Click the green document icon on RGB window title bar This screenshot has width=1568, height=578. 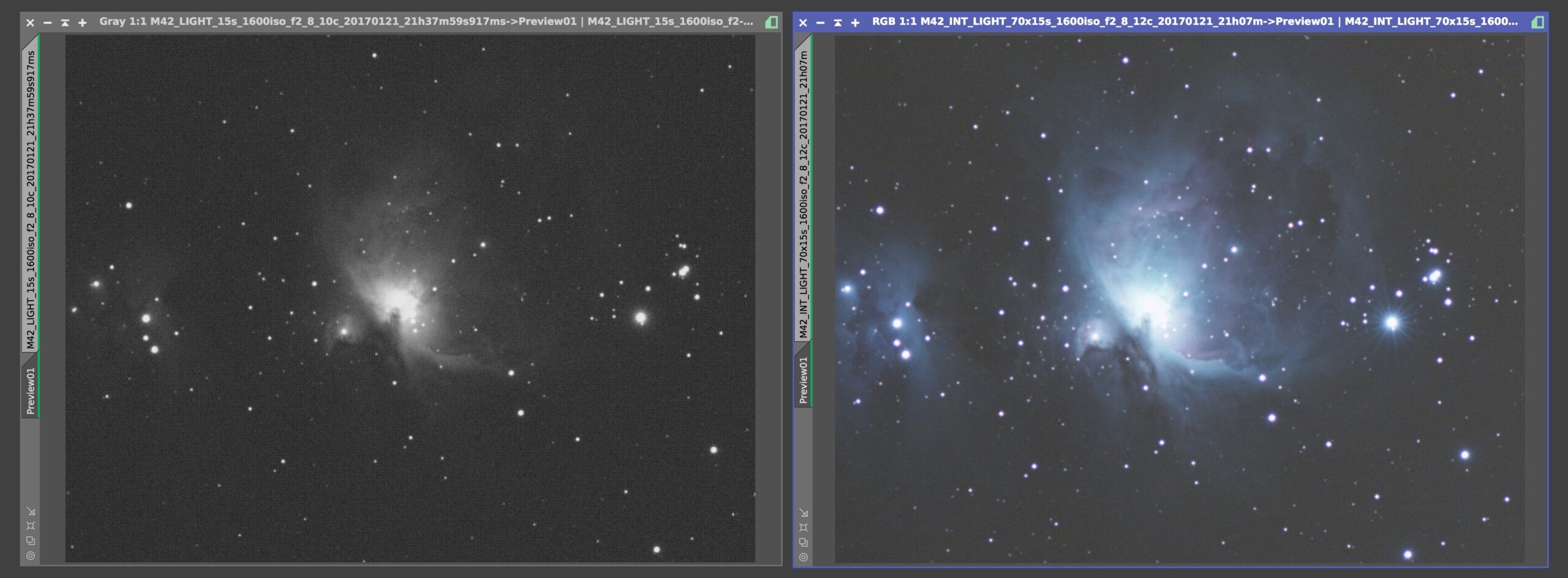tap(1537, 22)
